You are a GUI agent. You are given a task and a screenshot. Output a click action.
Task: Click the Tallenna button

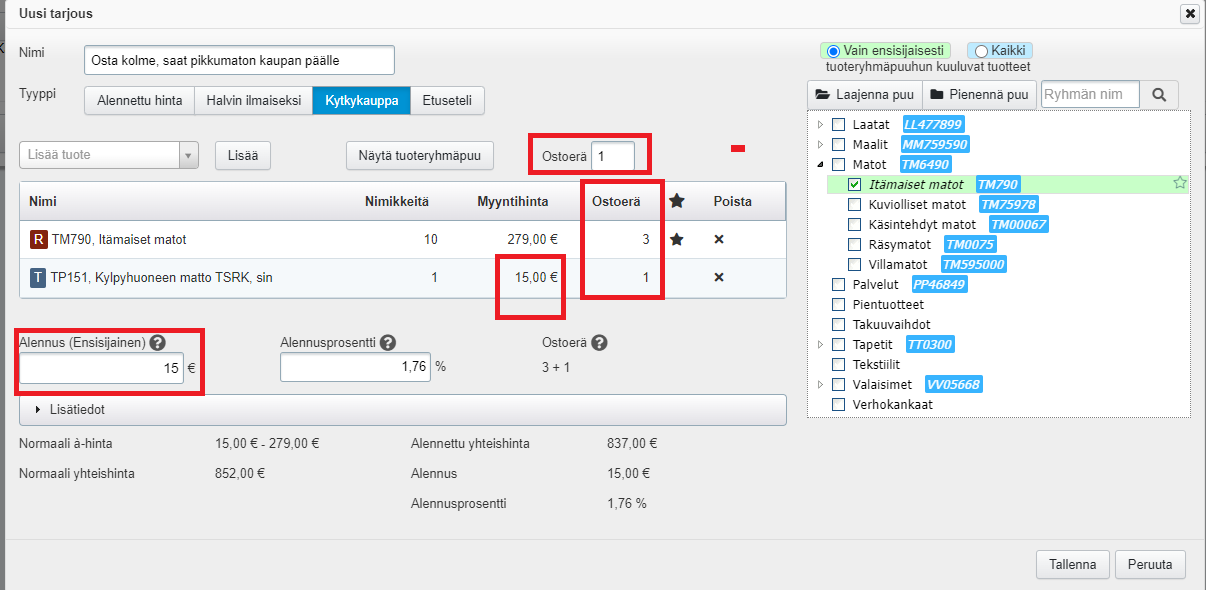click(x=1072, y=563)
